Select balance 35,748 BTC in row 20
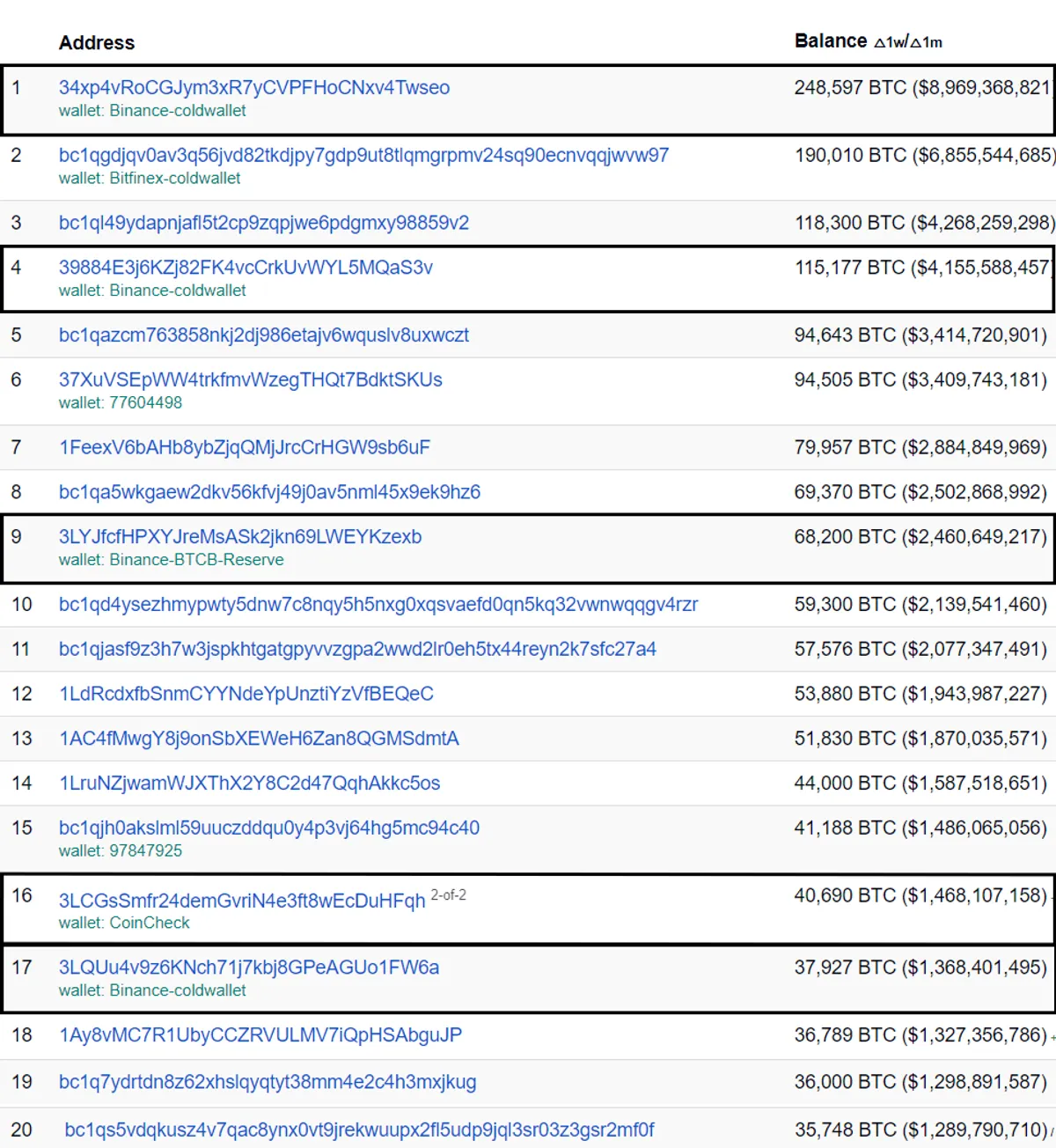Image resolution: width=1056 pixels, height=1148 pixels. click(x=920, y=1130)
